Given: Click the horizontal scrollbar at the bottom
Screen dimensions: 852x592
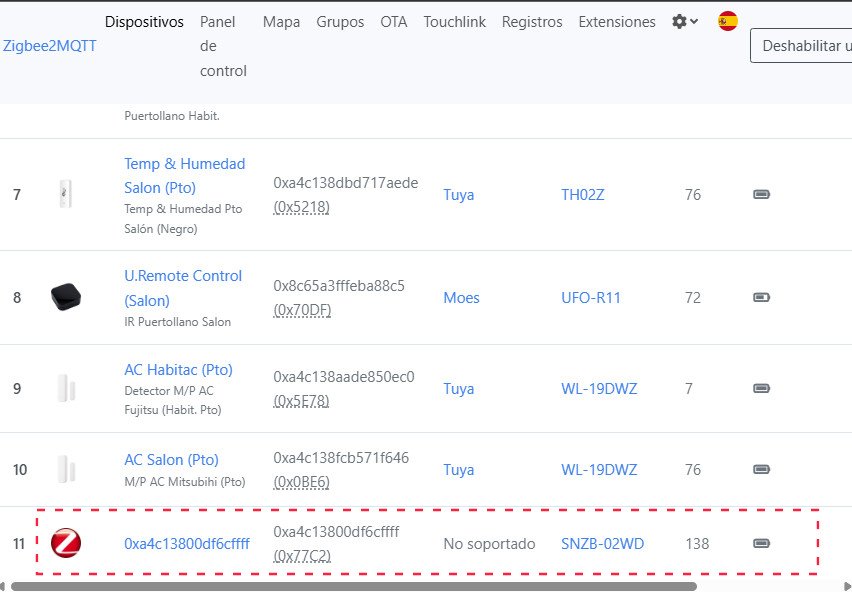Looking at the screenshot, I should [350, 587].
